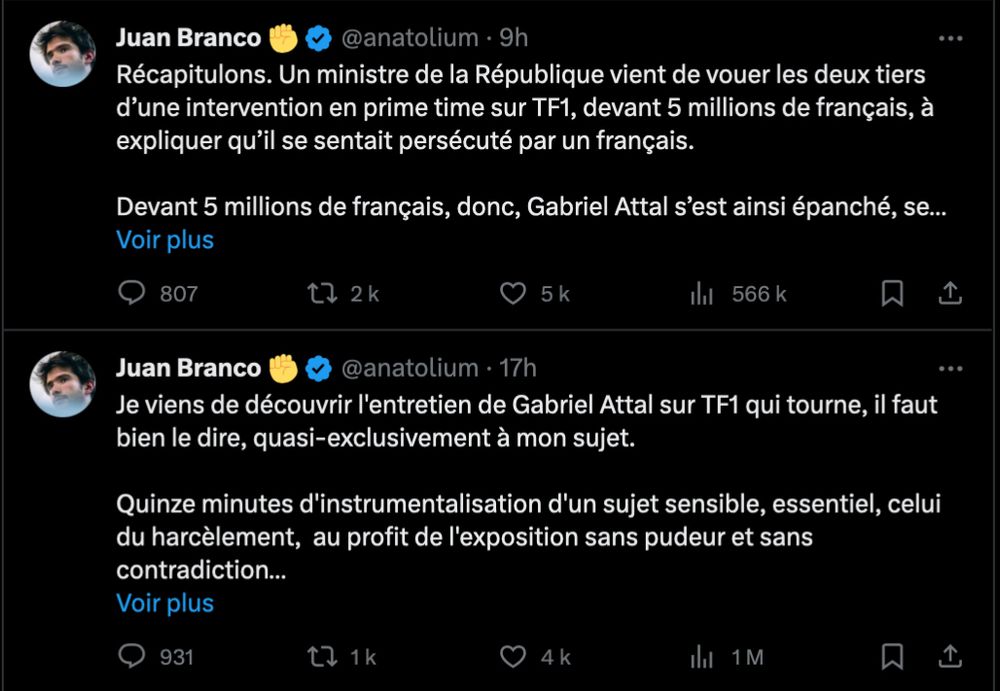
Task: Expand the second tweet with Voir plus
Action: [x=164, y=603]
